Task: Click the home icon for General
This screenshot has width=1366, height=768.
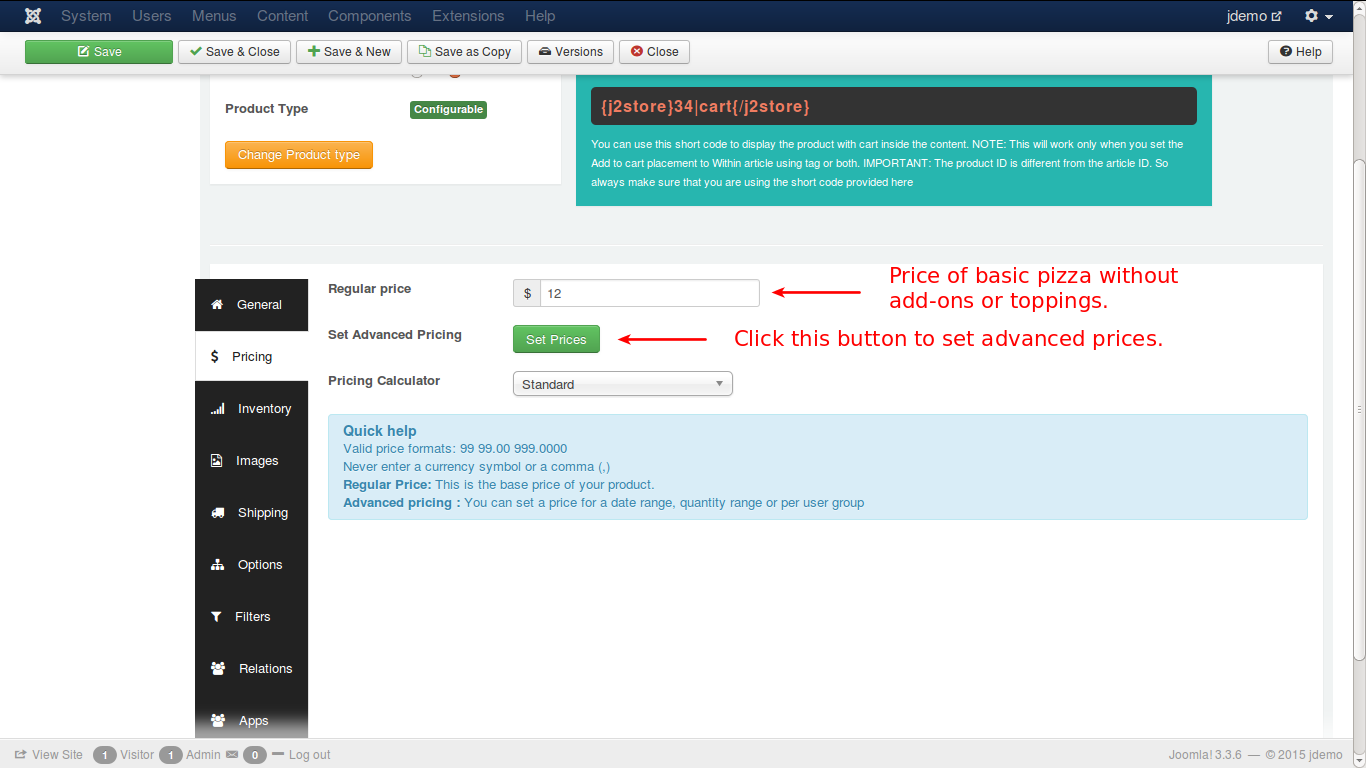Action: coord(217,305)
